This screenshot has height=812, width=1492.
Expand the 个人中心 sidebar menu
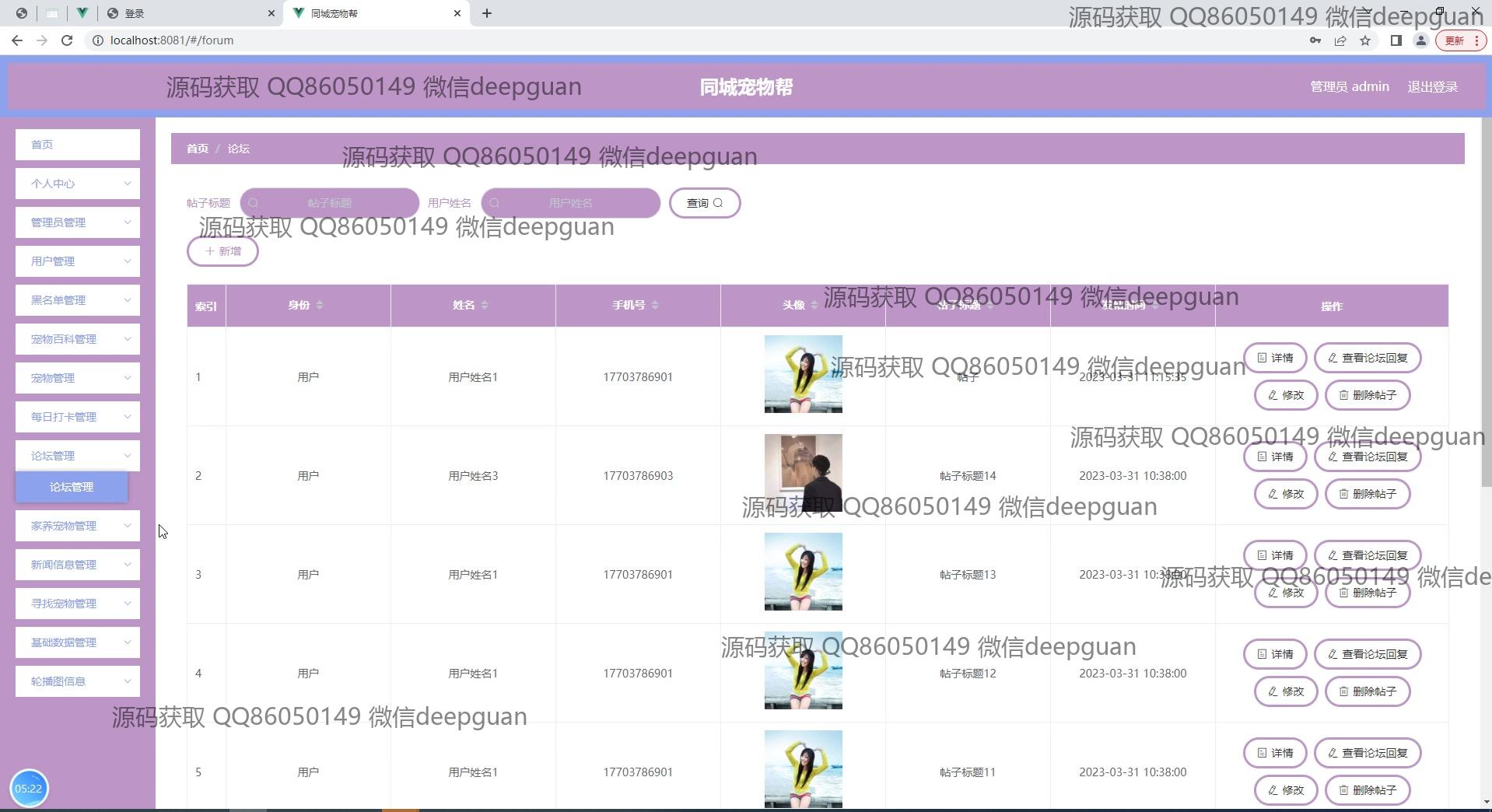click(x=78, y=184)
